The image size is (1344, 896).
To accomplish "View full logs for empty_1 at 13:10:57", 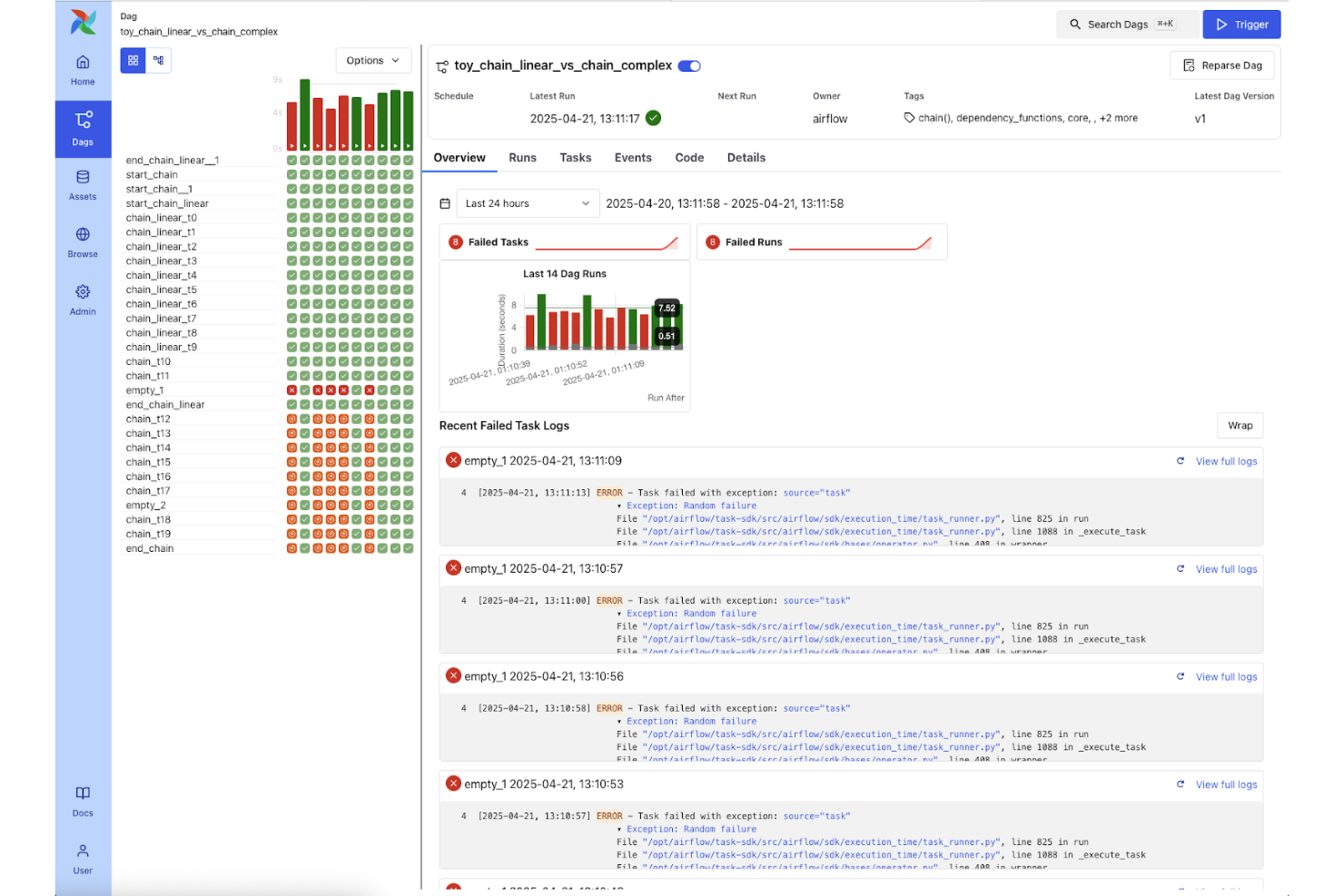I will click(1225, 568).
